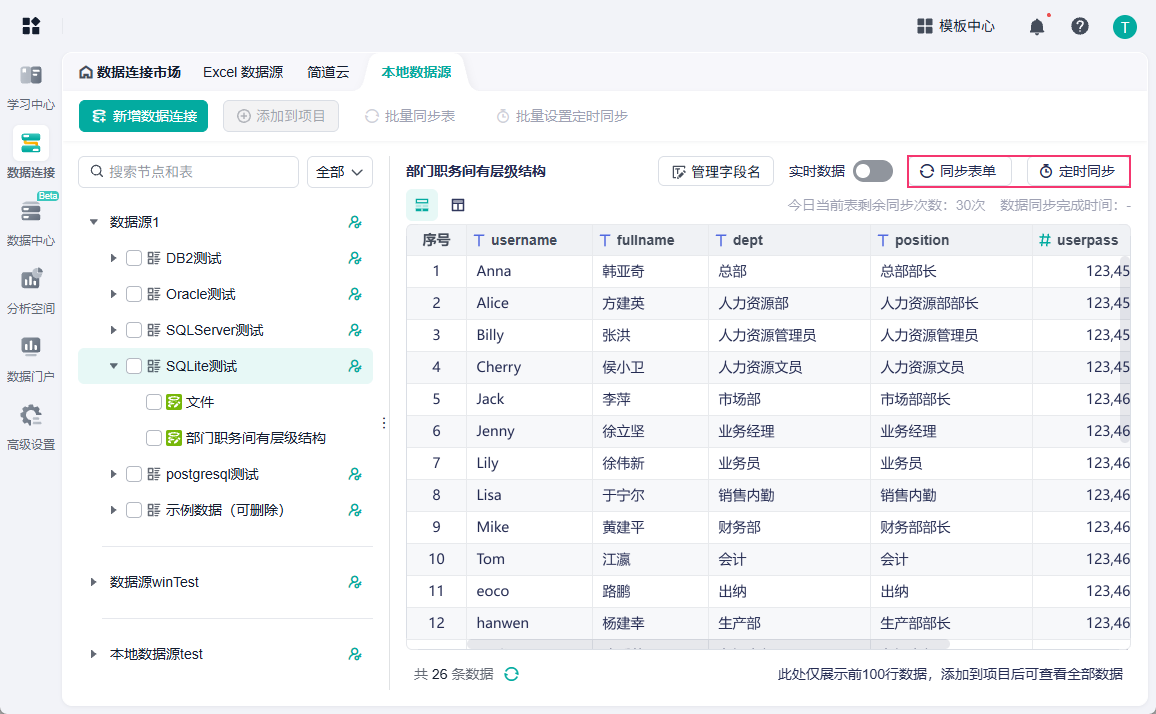
Task: Open the user avatar T menu
Action: point(1124,27)
